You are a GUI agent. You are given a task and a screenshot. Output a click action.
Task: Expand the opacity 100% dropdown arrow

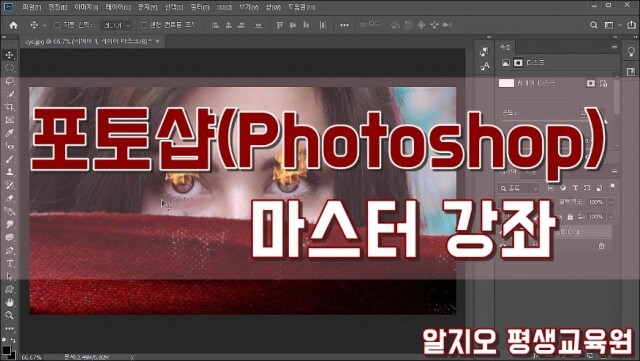coord(611,202)
